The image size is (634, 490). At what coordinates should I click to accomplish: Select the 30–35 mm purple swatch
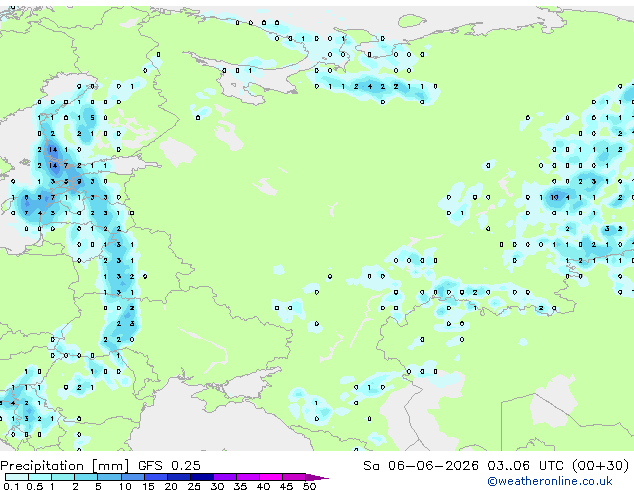225,477
